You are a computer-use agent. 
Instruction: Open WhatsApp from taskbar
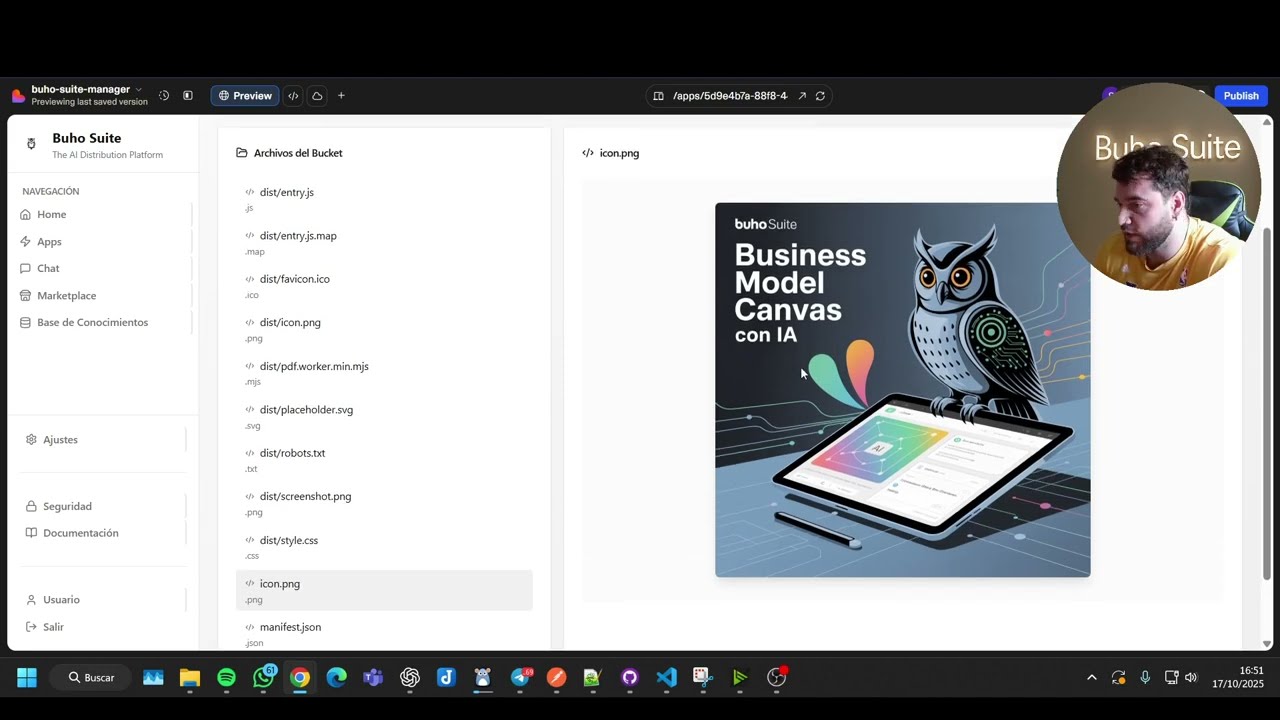tap(263, 678)
